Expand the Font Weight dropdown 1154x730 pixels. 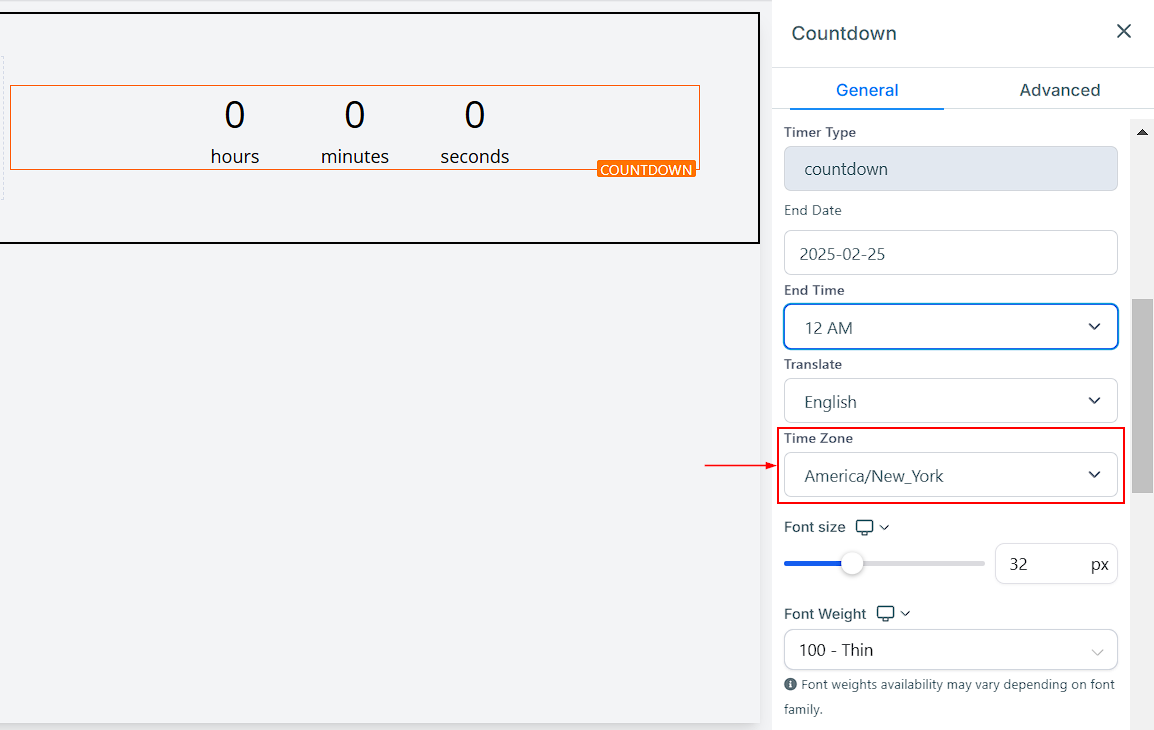(950, 650)
